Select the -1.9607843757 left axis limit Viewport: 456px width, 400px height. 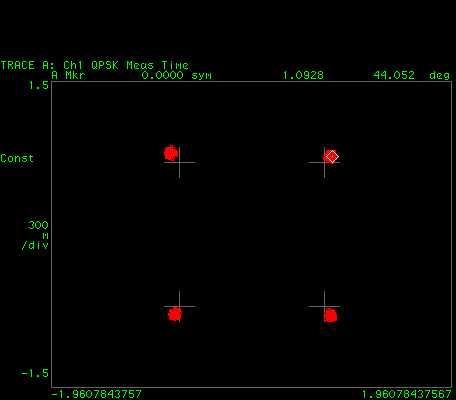click(97, 395)
